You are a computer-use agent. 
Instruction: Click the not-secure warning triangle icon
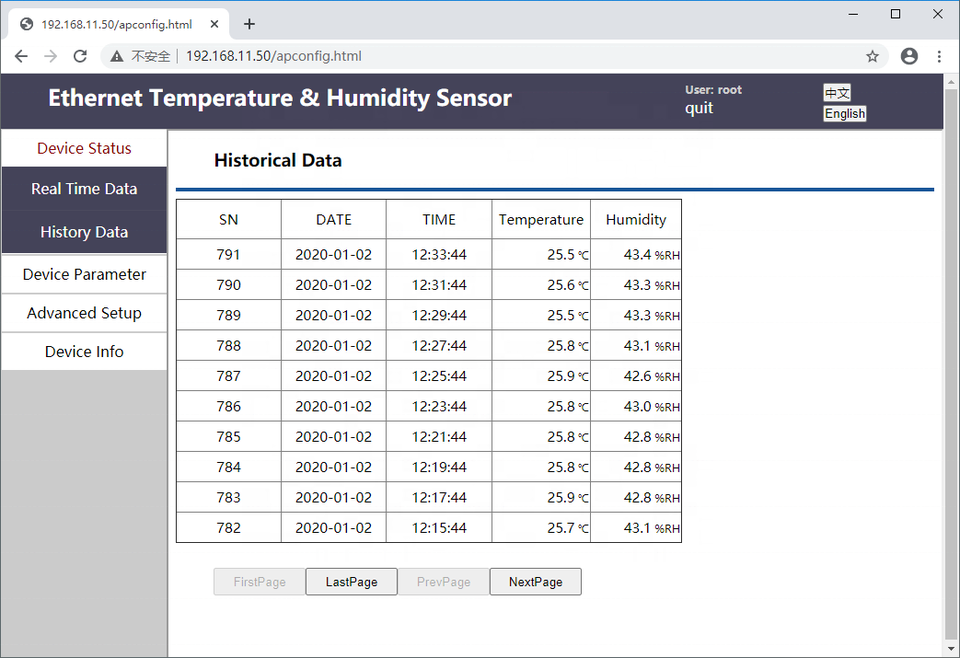(117, 56)
